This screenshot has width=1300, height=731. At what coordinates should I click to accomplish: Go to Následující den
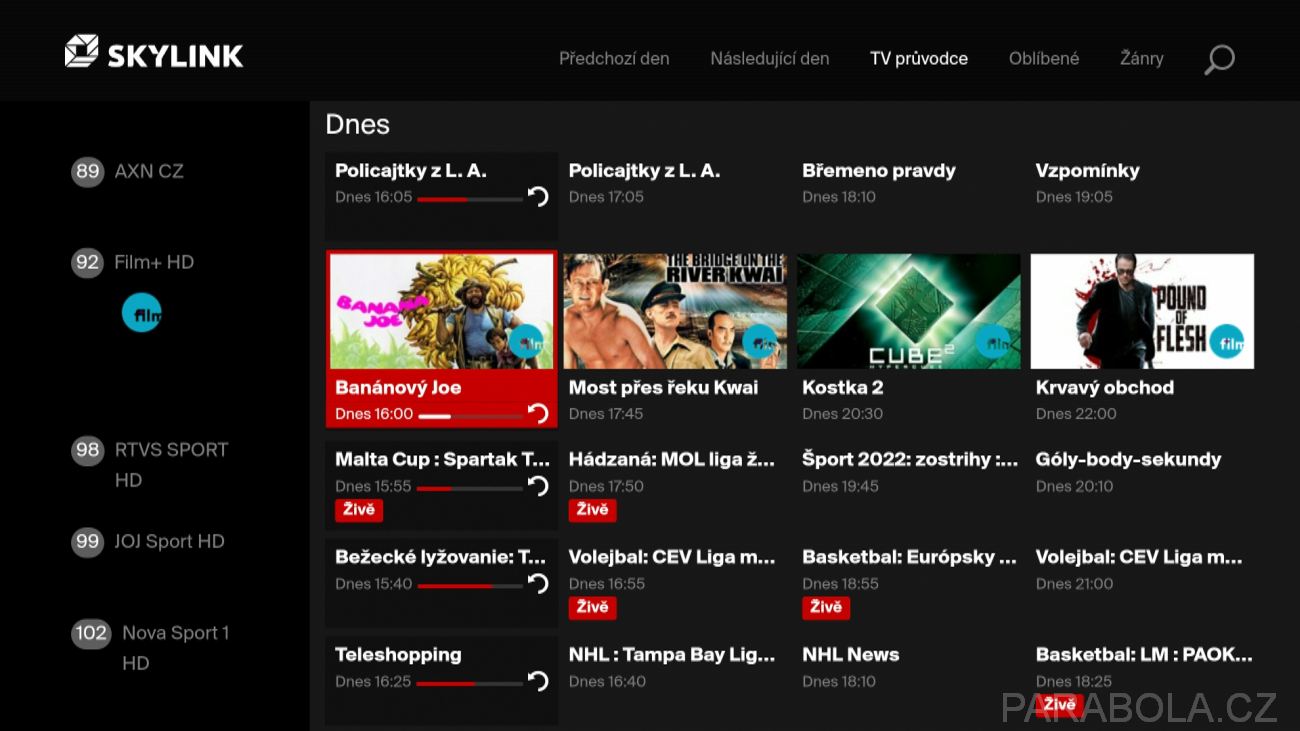point(770,59)
